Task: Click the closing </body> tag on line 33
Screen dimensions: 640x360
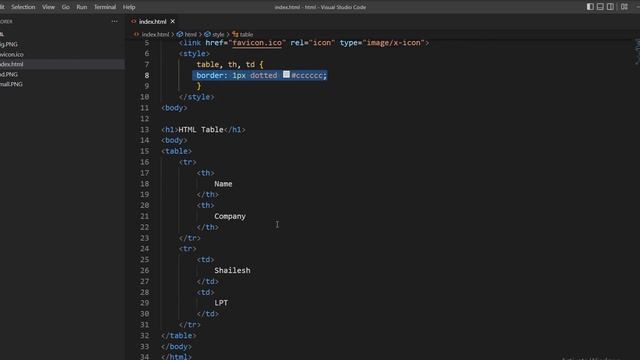Action: (176, 347)
